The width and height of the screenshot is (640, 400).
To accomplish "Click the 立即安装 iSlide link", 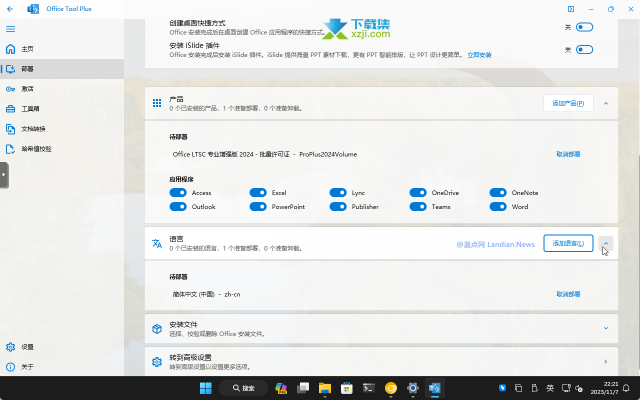I will click(x=479, y=55).
